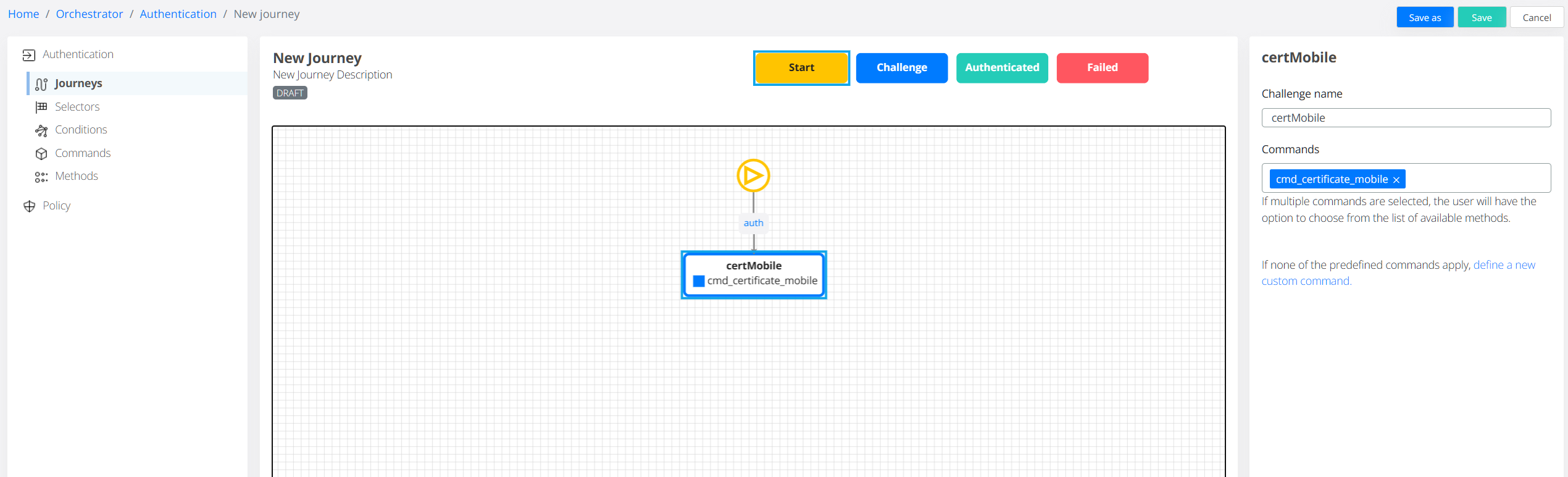
Task: Click the Methods dots icon
Action: [41, 177]
